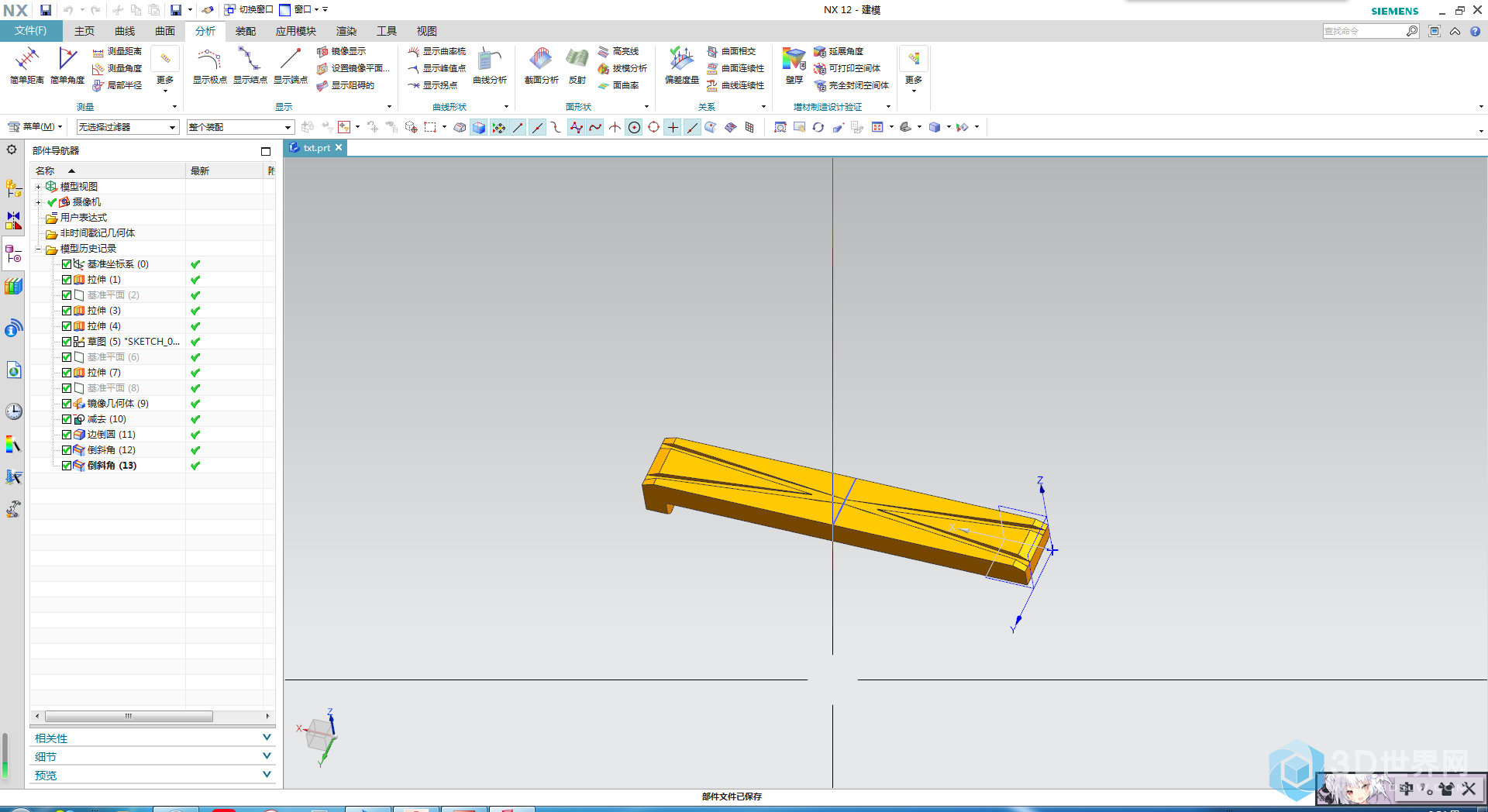1488x812 pixels.
Task: Click the Chinese IME 中 indicator
Action: [1407, 789]
